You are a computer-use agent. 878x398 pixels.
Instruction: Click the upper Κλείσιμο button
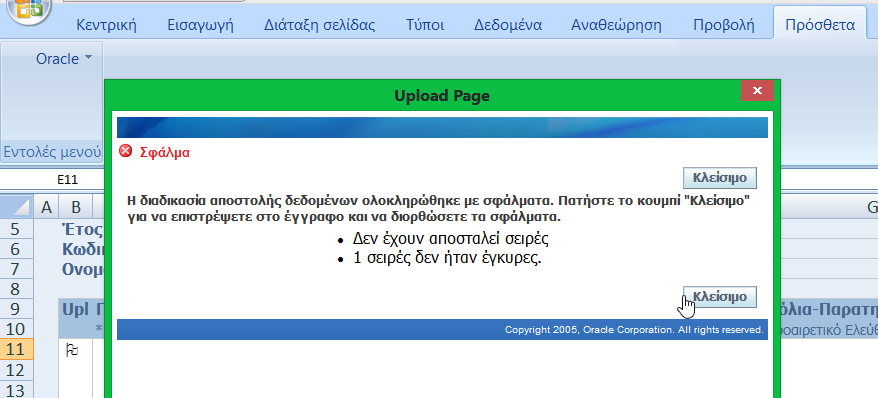tap(720, 178)
